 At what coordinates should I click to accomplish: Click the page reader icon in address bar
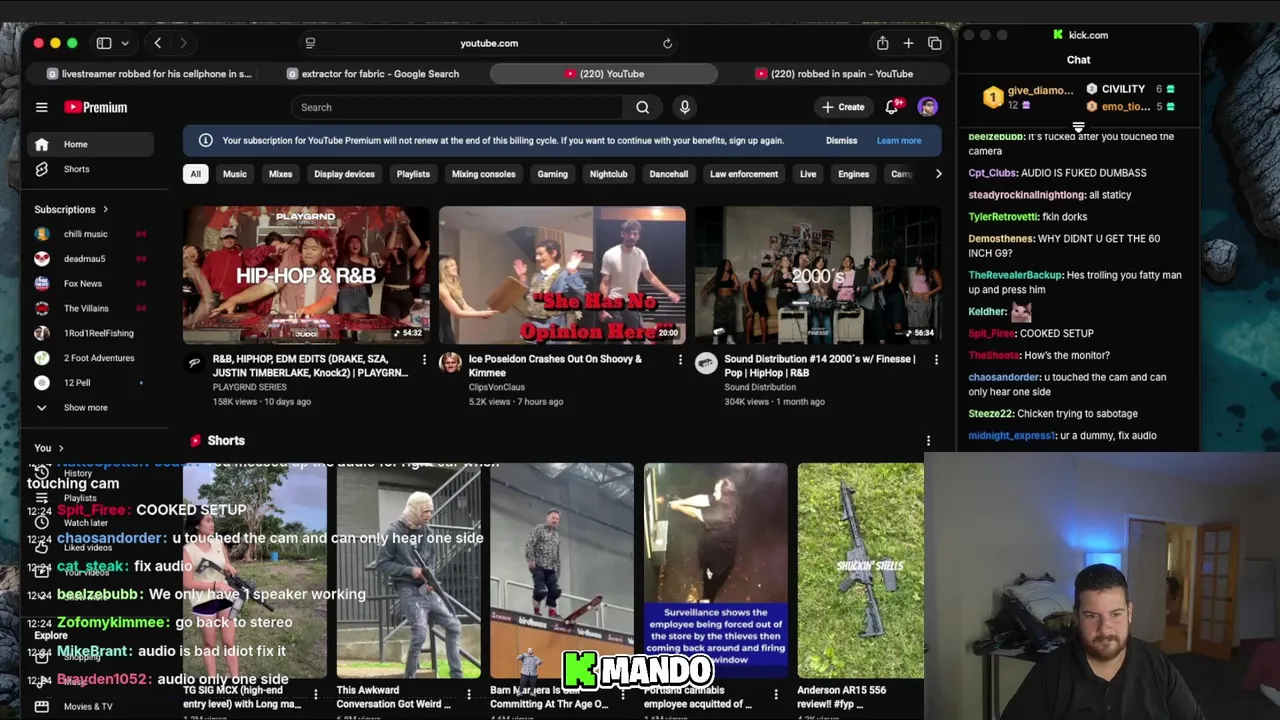pos(310,43)
